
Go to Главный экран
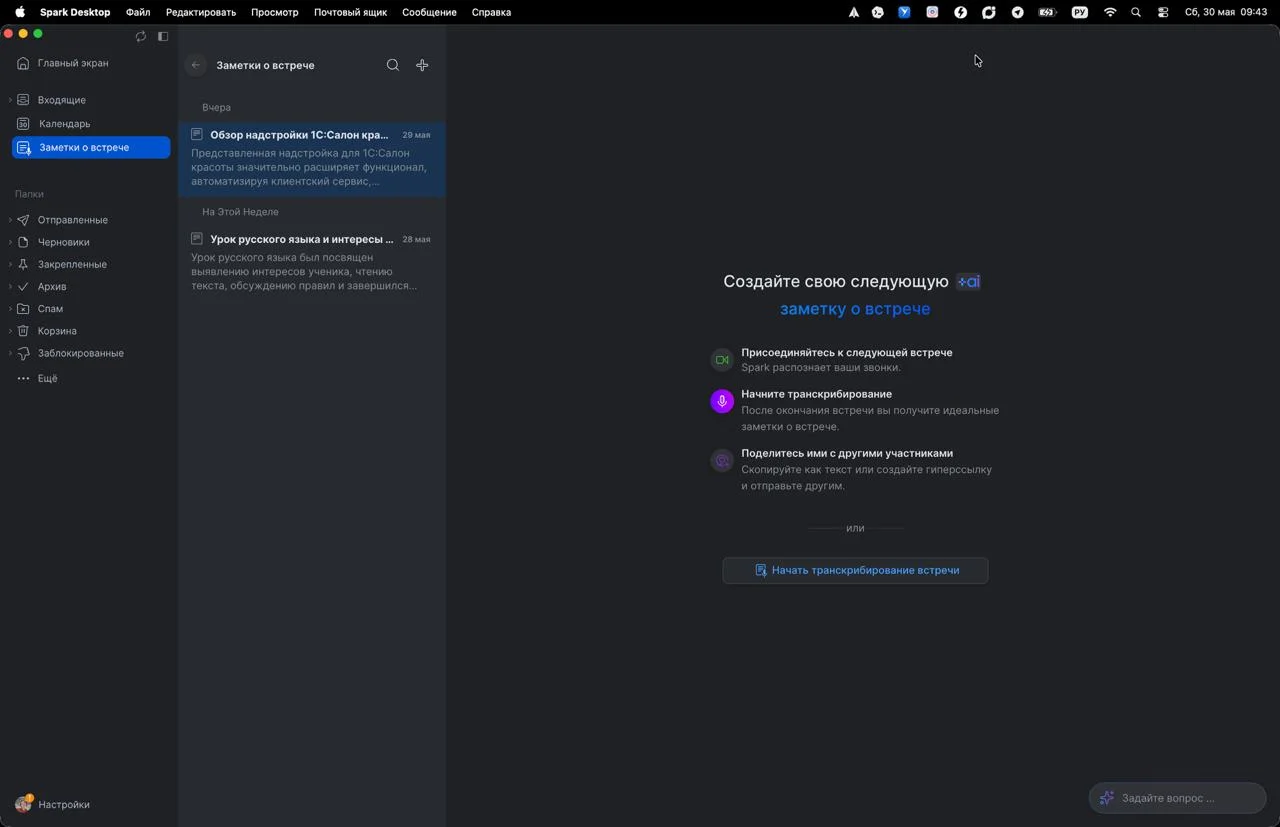[73, 63]
